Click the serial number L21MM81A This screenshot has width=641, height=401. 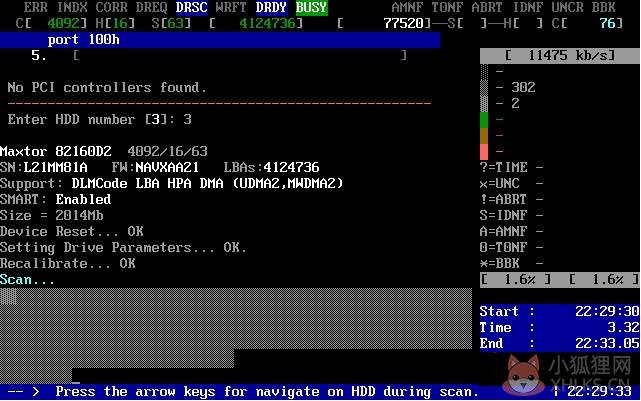click(x=56, y=168)
